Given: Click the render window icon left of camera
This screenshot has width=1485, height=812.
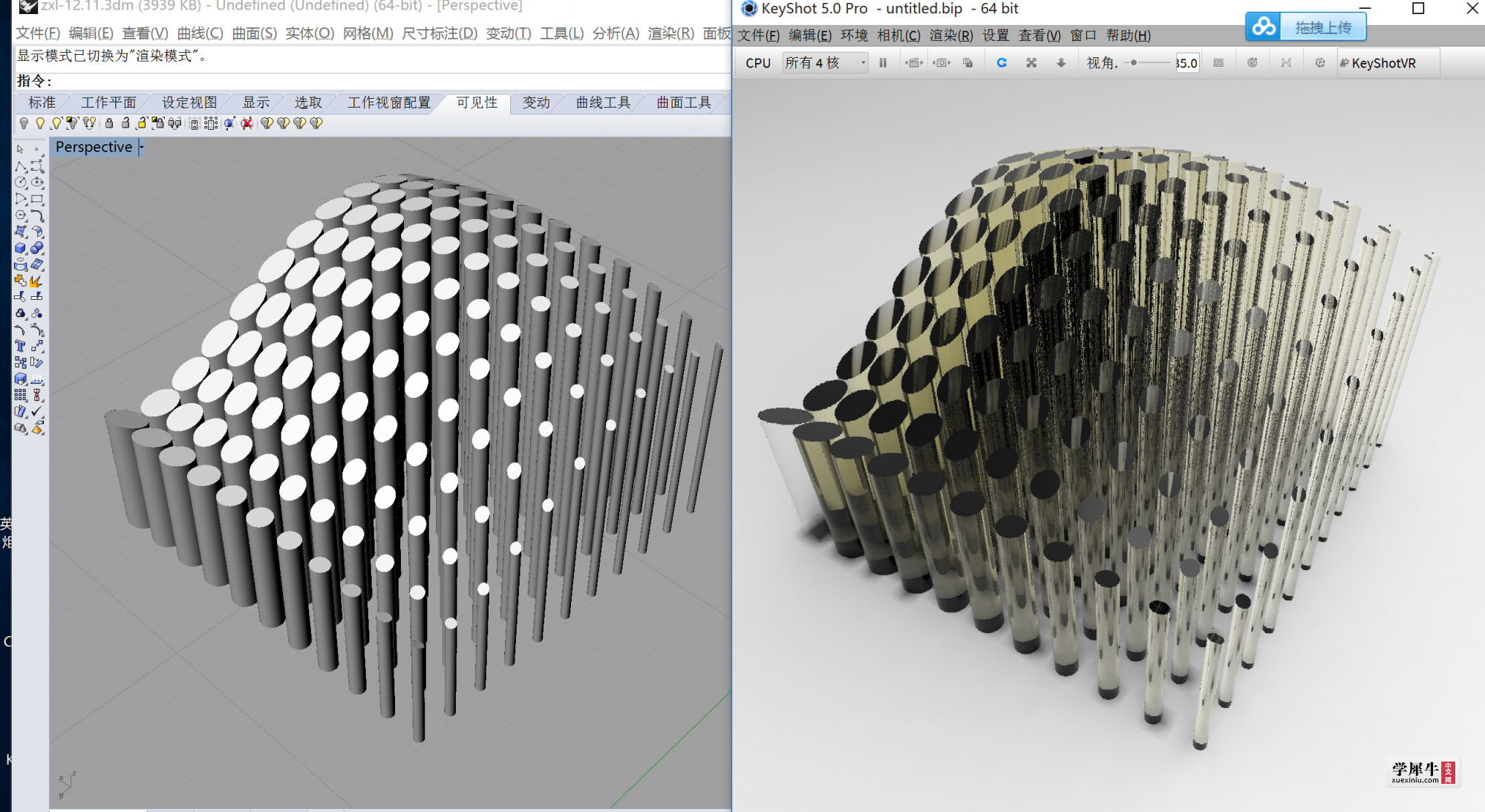Looking at the screenshot, I should coord(913,63).
